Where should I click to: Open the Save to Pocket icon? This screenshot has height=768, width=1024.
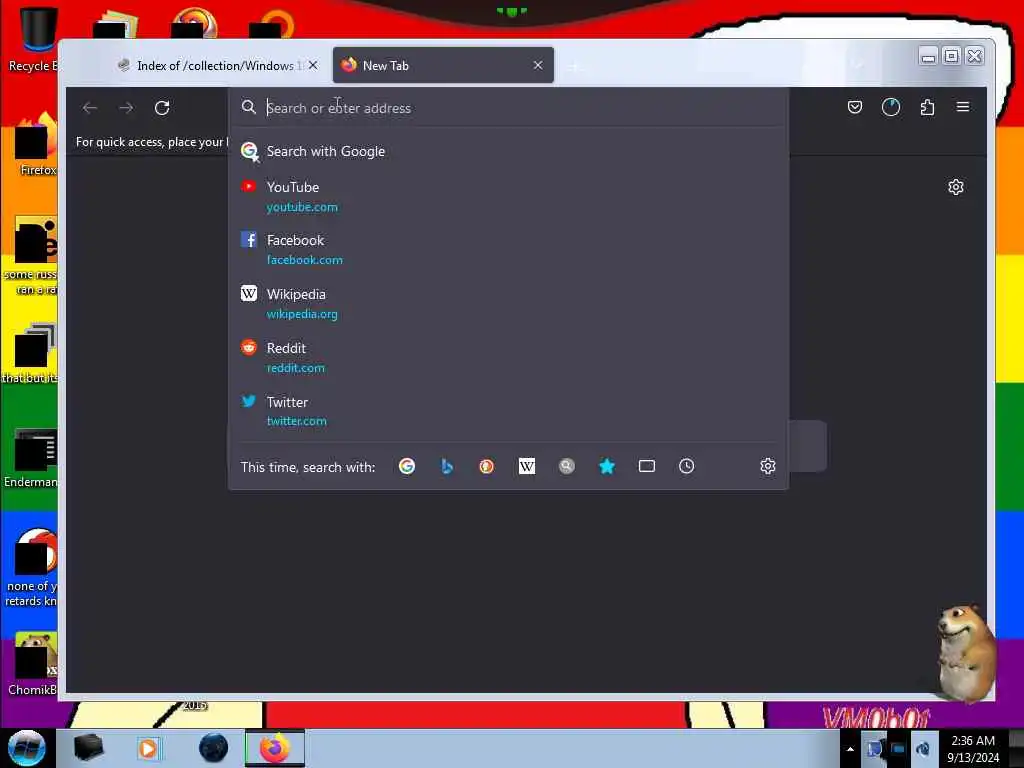(x=854, y=107)
